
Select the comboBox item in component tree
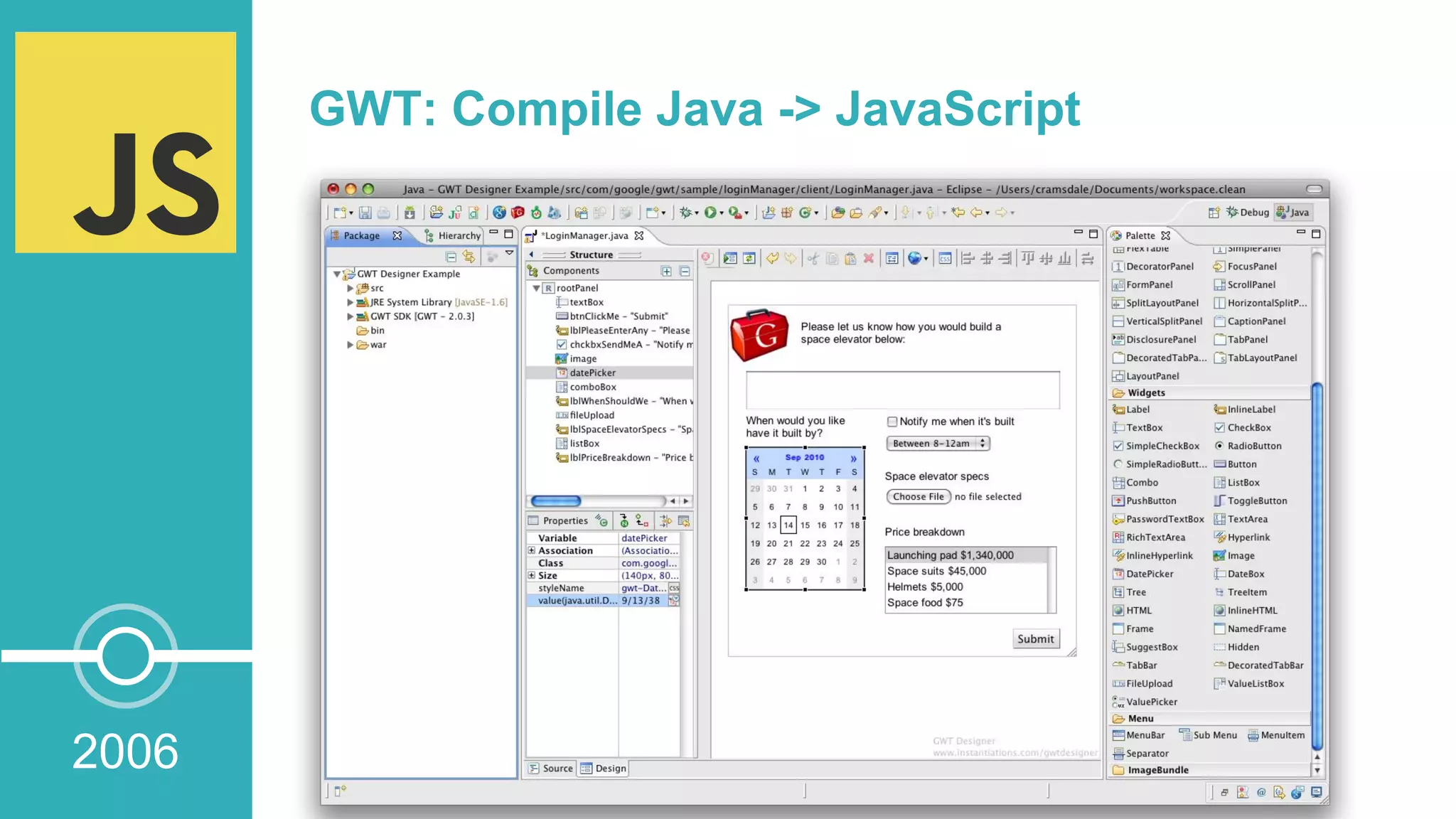(585, 387)
